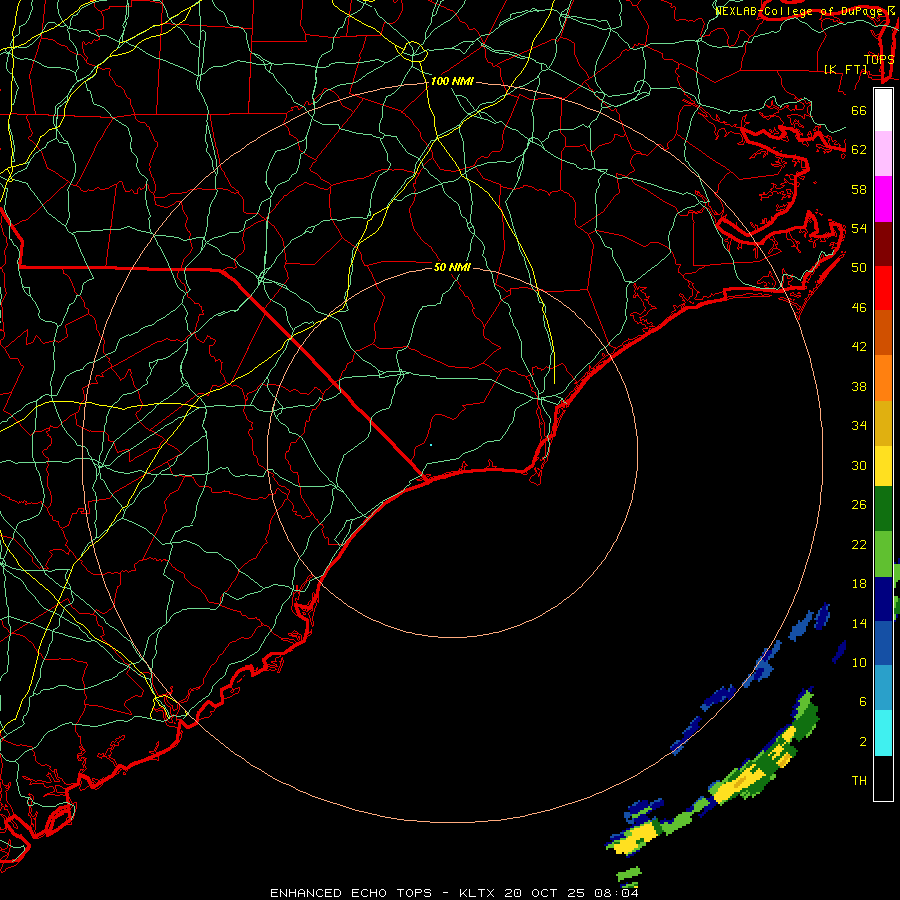Click the dark green legend color band
Screen dimensions: 900x900
click(883, 509)
